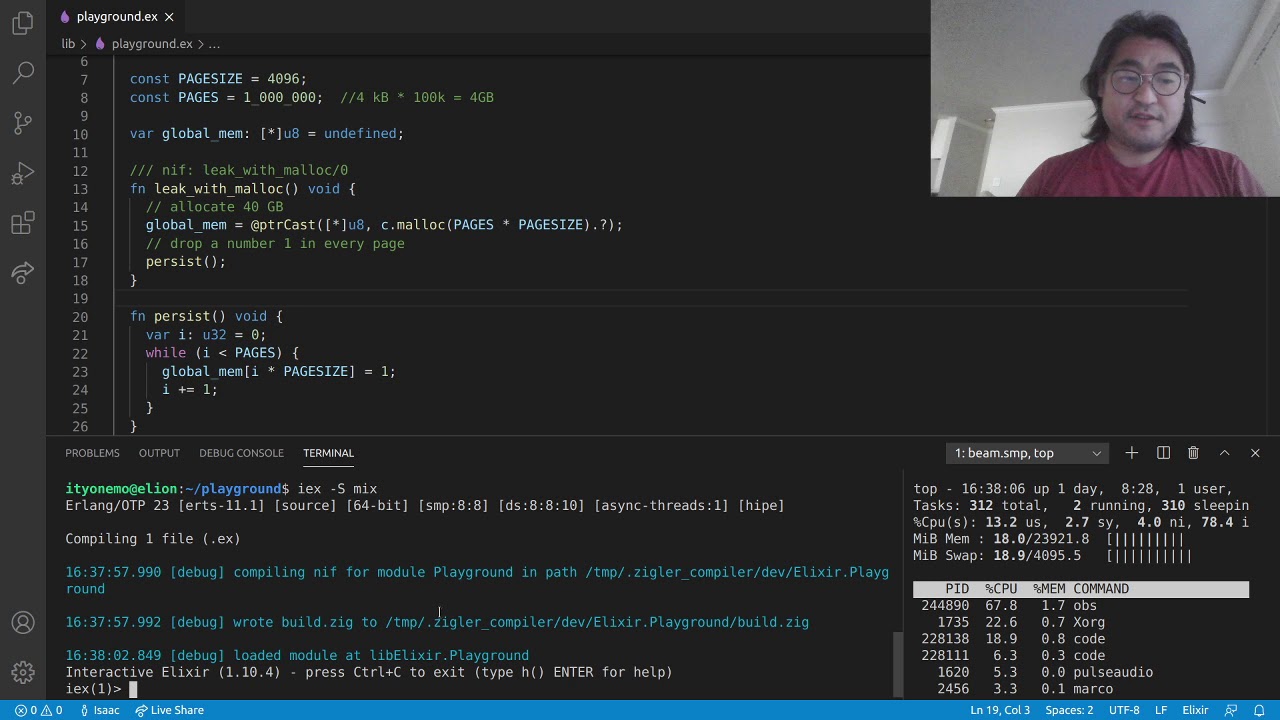The height and width of the screenshot is (720, 1280).
Task: Open the feedback icon in status bar
Action: click(1230, 710)
